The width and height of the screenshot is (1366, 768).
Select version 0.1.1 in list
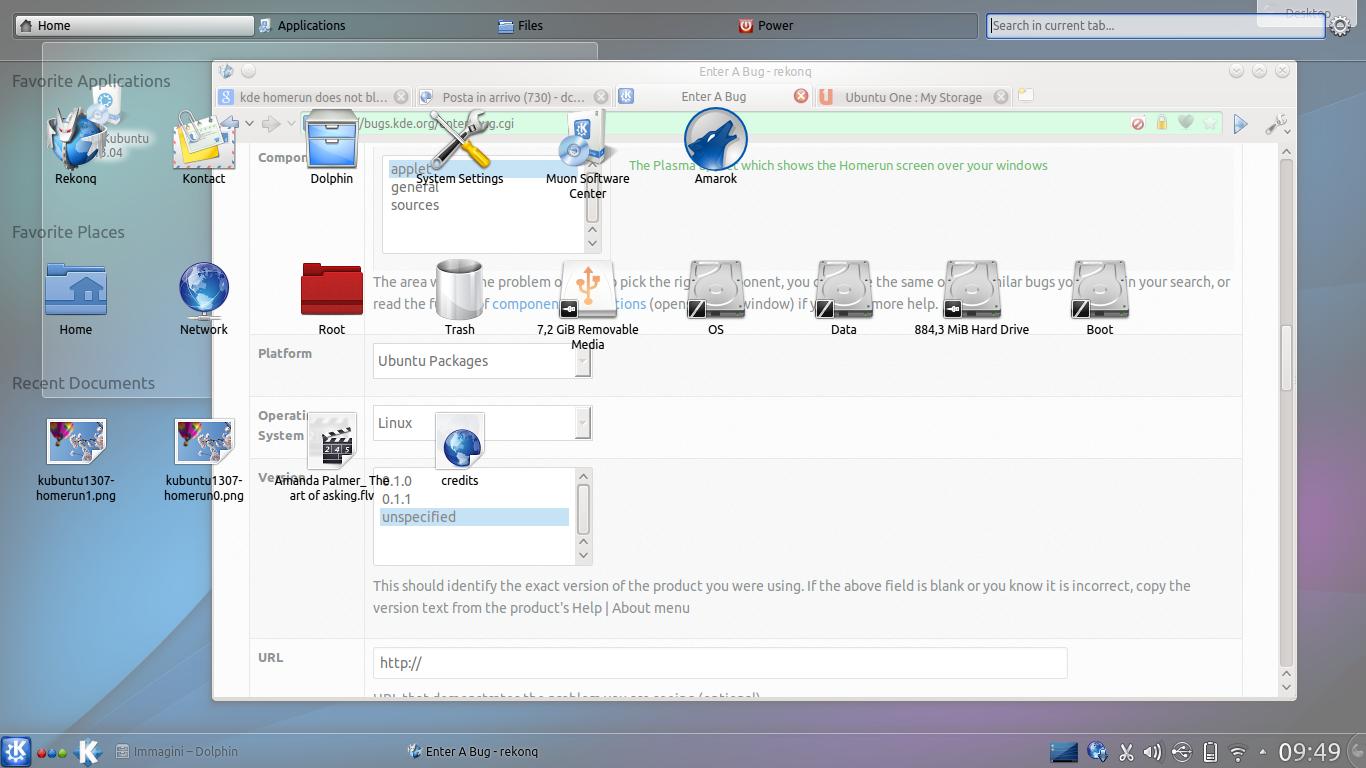pyautogui.click(x=474, y=499)
